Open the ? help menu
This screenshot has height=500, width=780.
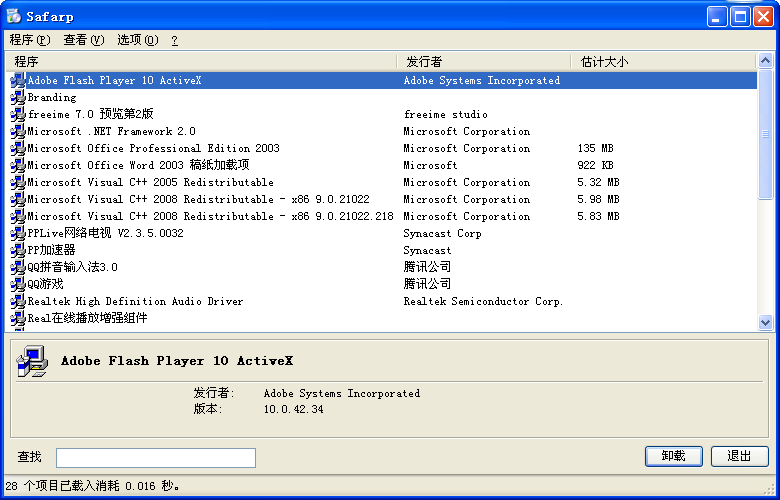pos(174,40)
